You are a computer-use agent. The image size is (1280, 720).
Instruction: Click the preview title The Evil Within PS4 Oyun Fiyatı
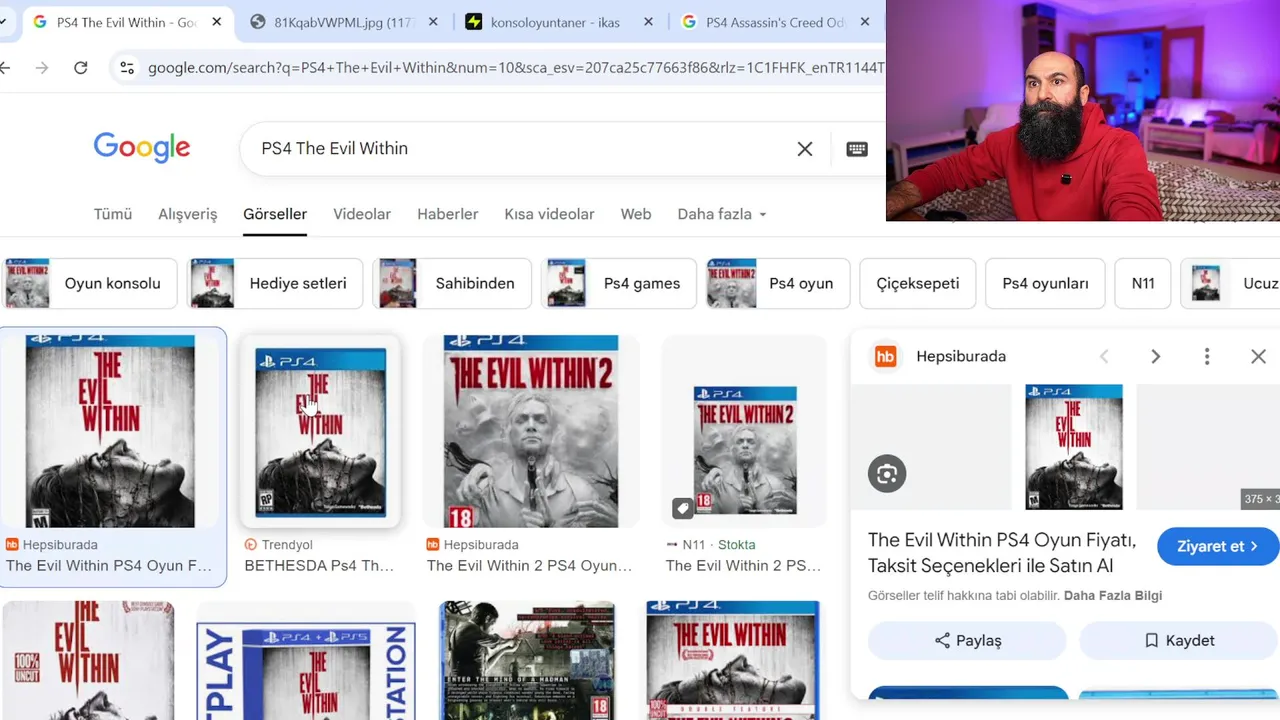coord(1002,552)
